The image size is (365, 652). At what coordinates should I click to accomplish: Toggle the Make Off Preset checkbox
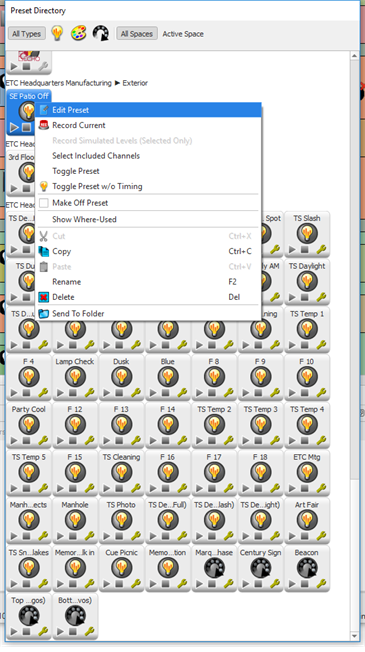[44, 203]
